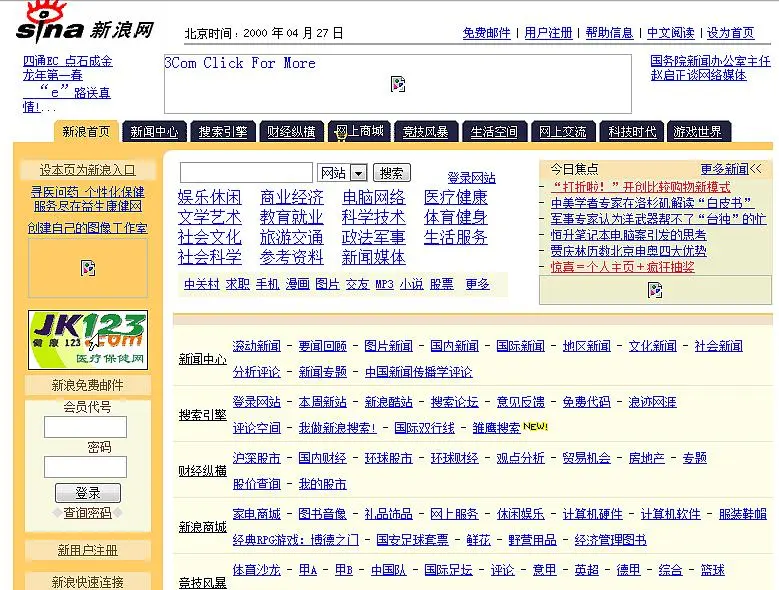Open the 教育就业 category

click(292, 218)
